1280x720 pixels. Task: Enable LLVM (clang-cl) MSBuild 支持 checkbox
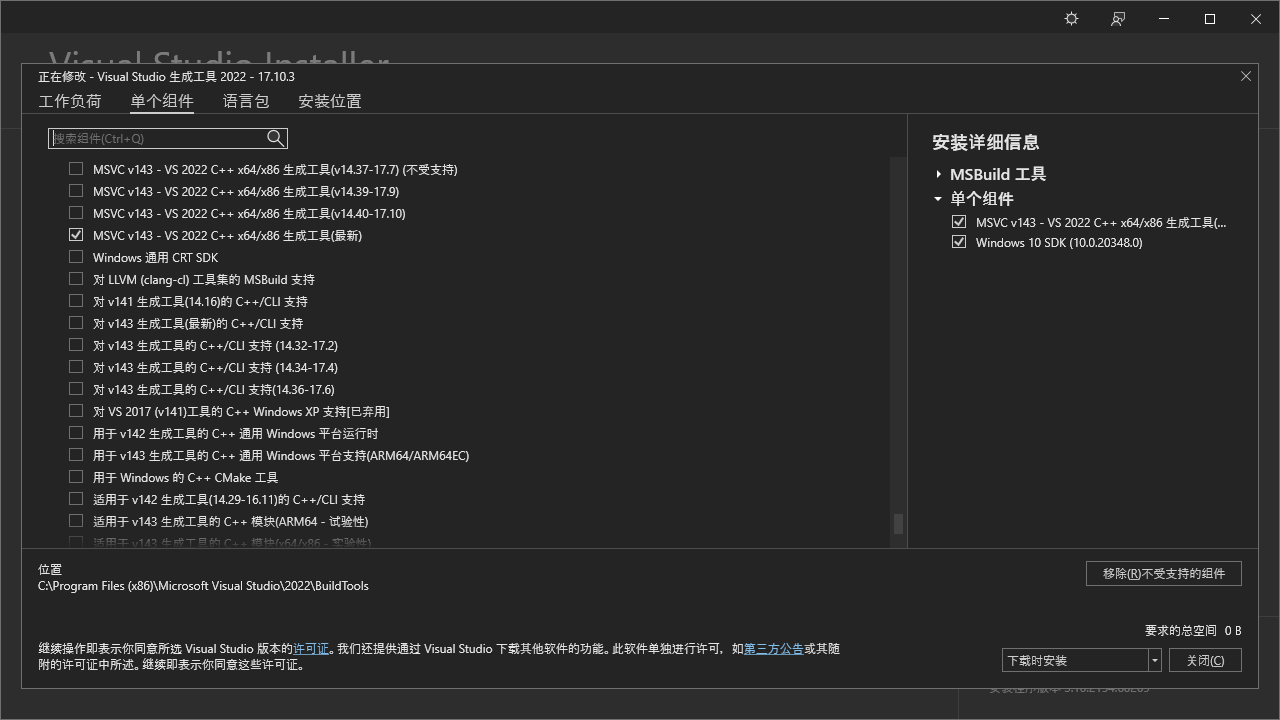(x=76, y=279)
